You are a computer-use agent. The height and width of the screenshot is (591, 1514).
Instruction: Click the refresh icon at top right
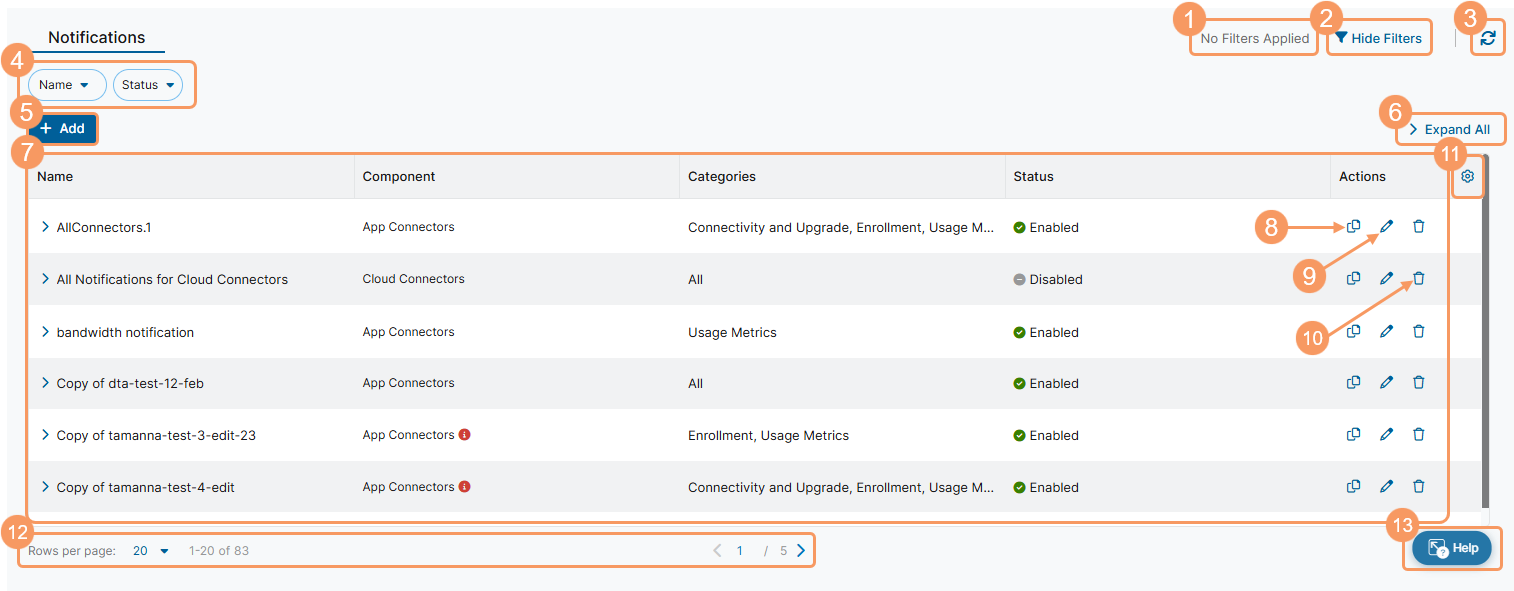tap(1488, 38)
